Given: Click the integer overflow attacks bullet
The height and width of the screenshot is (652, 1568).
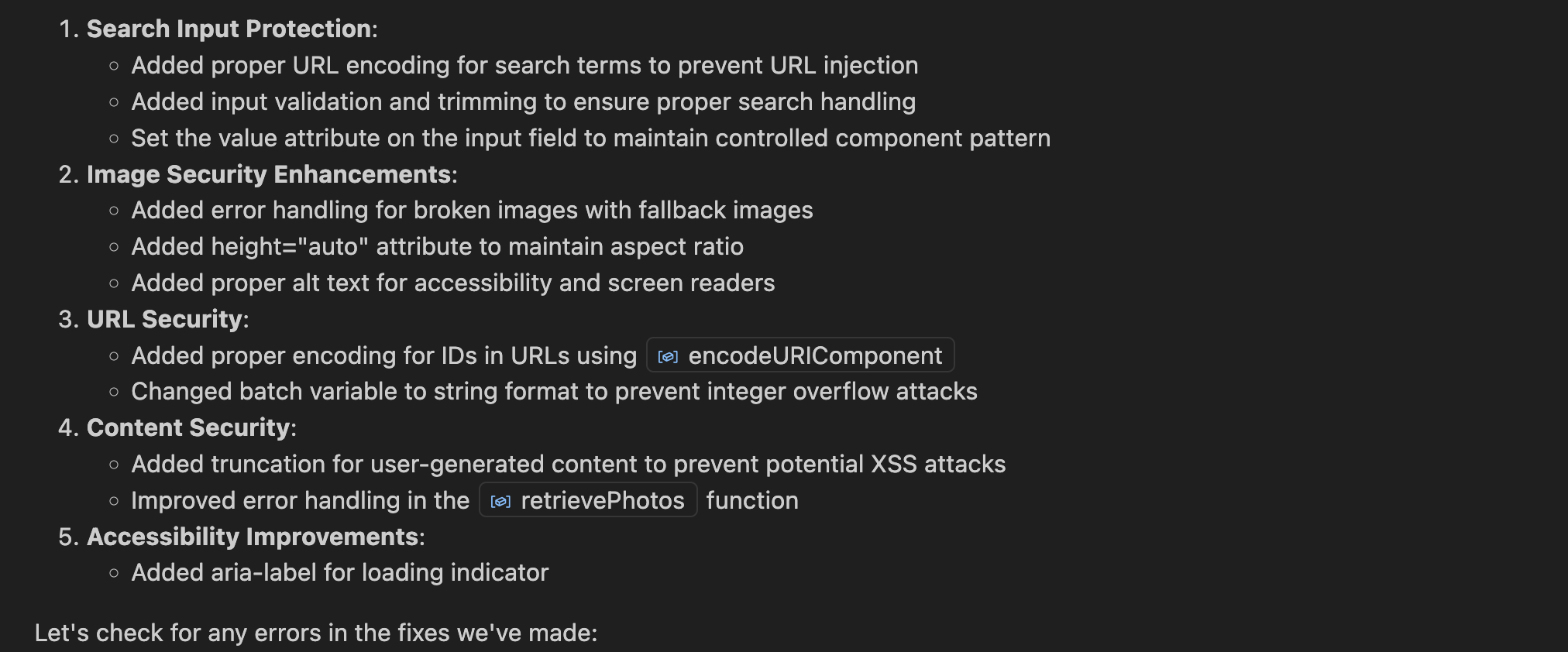Looking at the screenshot, I should click(x=554, y=391).
